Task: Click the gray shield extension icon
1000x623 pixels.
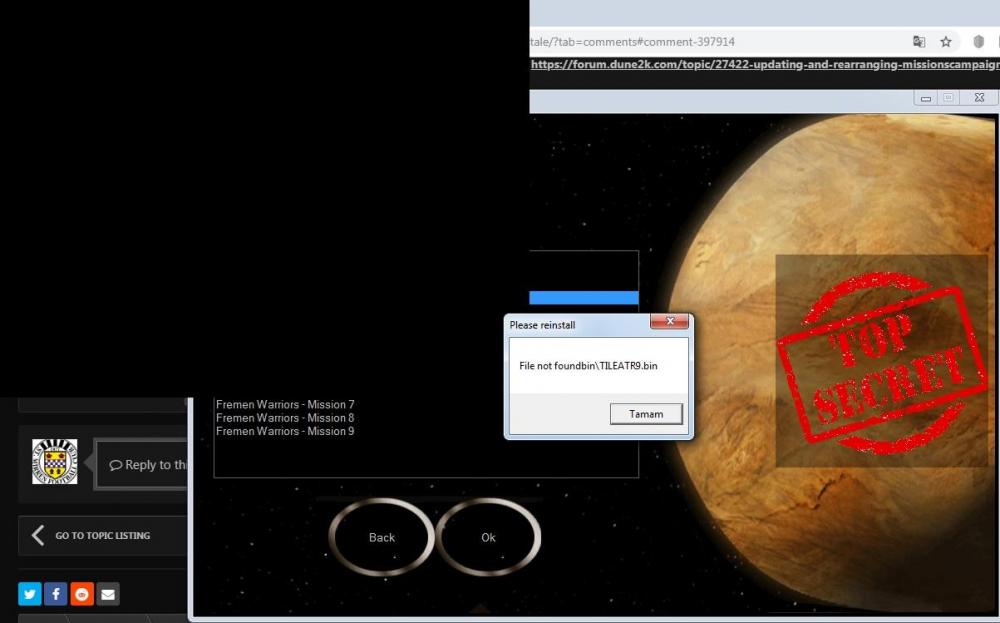Action: pyautogui.click(x=980, y=42)
